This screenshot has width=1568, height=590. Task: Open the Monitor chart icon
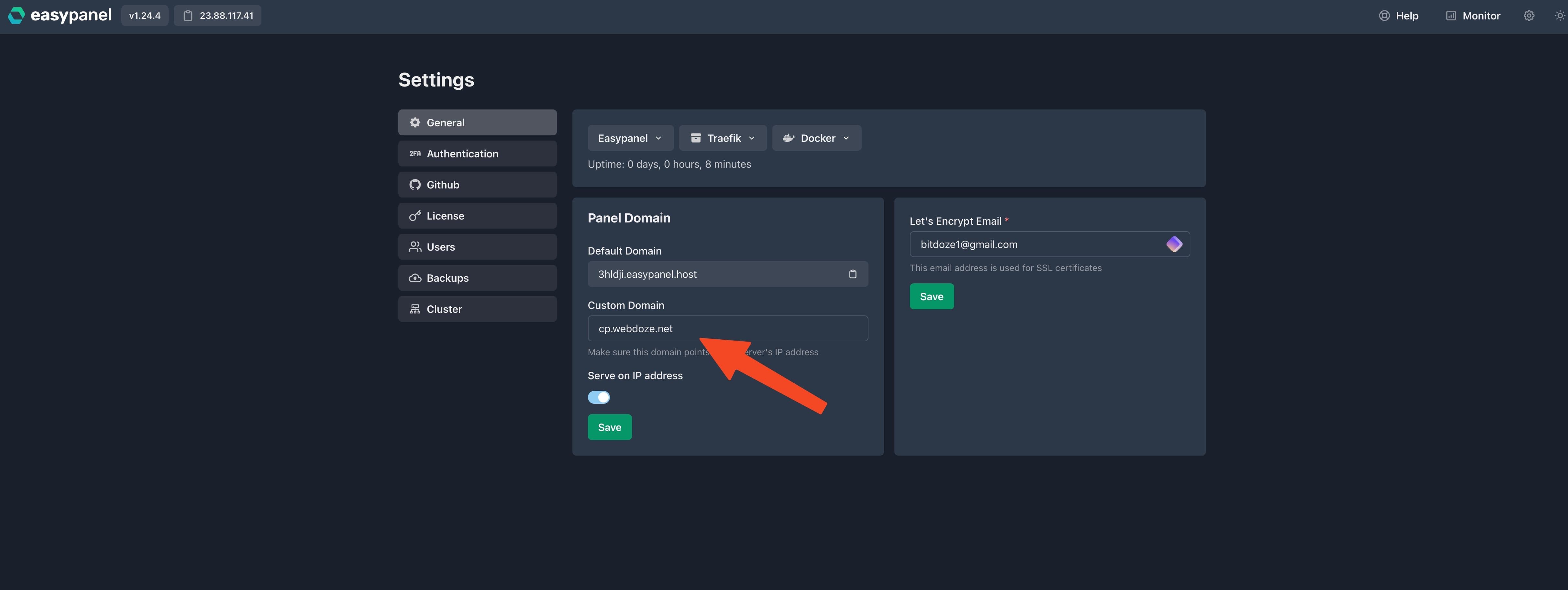1451,16
